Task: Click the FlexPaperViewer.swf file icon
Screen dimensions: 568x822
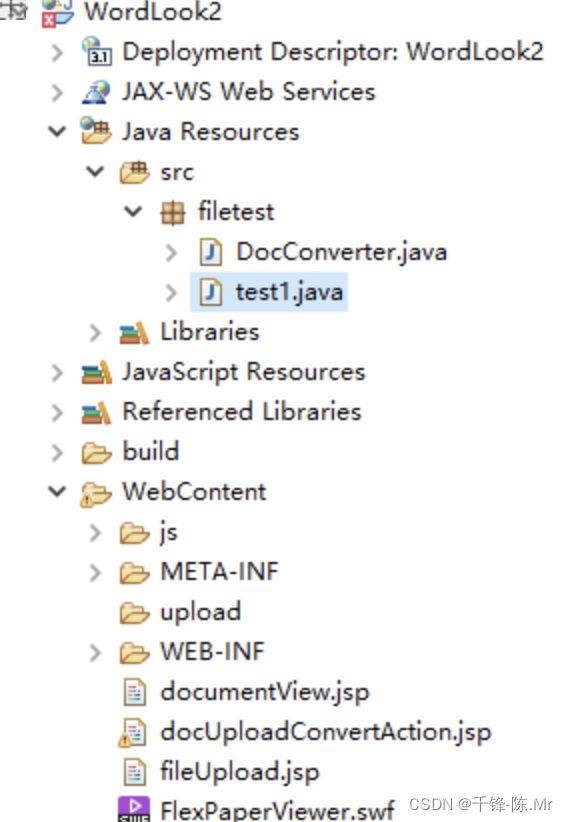Action: click(x=134, y=809)
